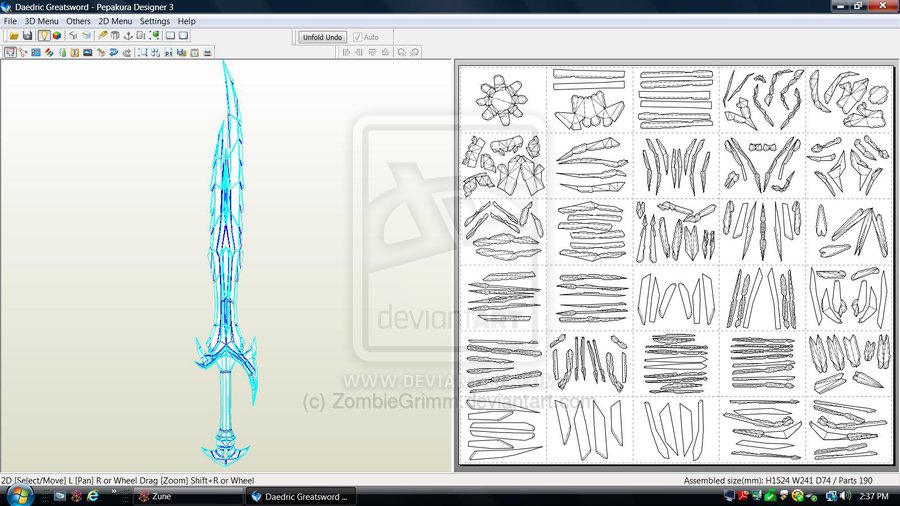
Task: Open the 2D Menu
Action: (x=115, y=21)
